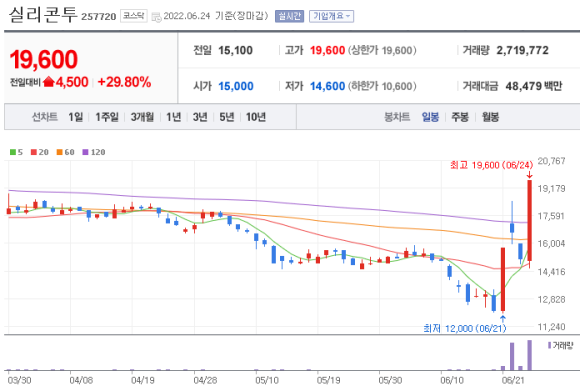Select the 3개월 line chart period

pos(142,117)
